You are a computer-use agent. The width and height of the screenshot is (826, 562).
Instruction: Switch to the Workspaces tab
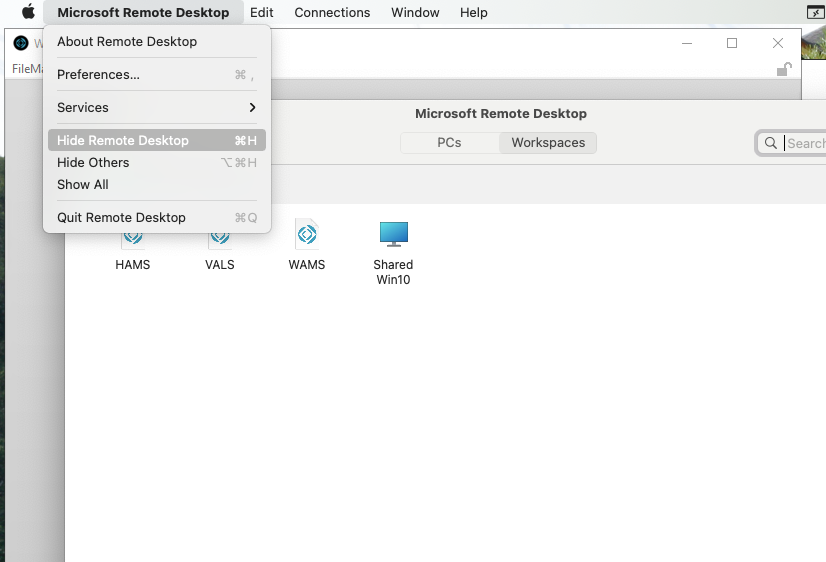tap(548, 143)
